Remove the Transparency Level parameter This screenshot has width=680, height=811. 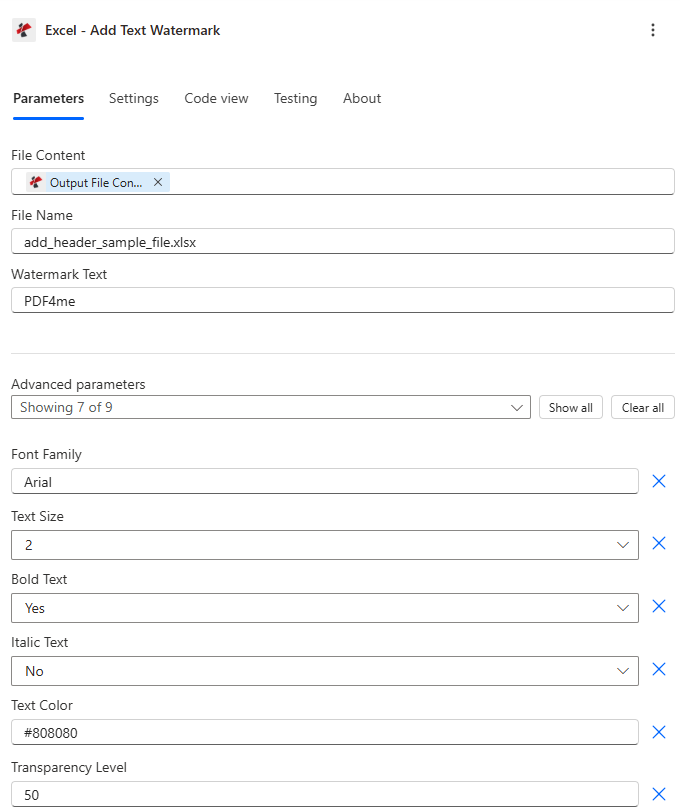coord(659,794)
